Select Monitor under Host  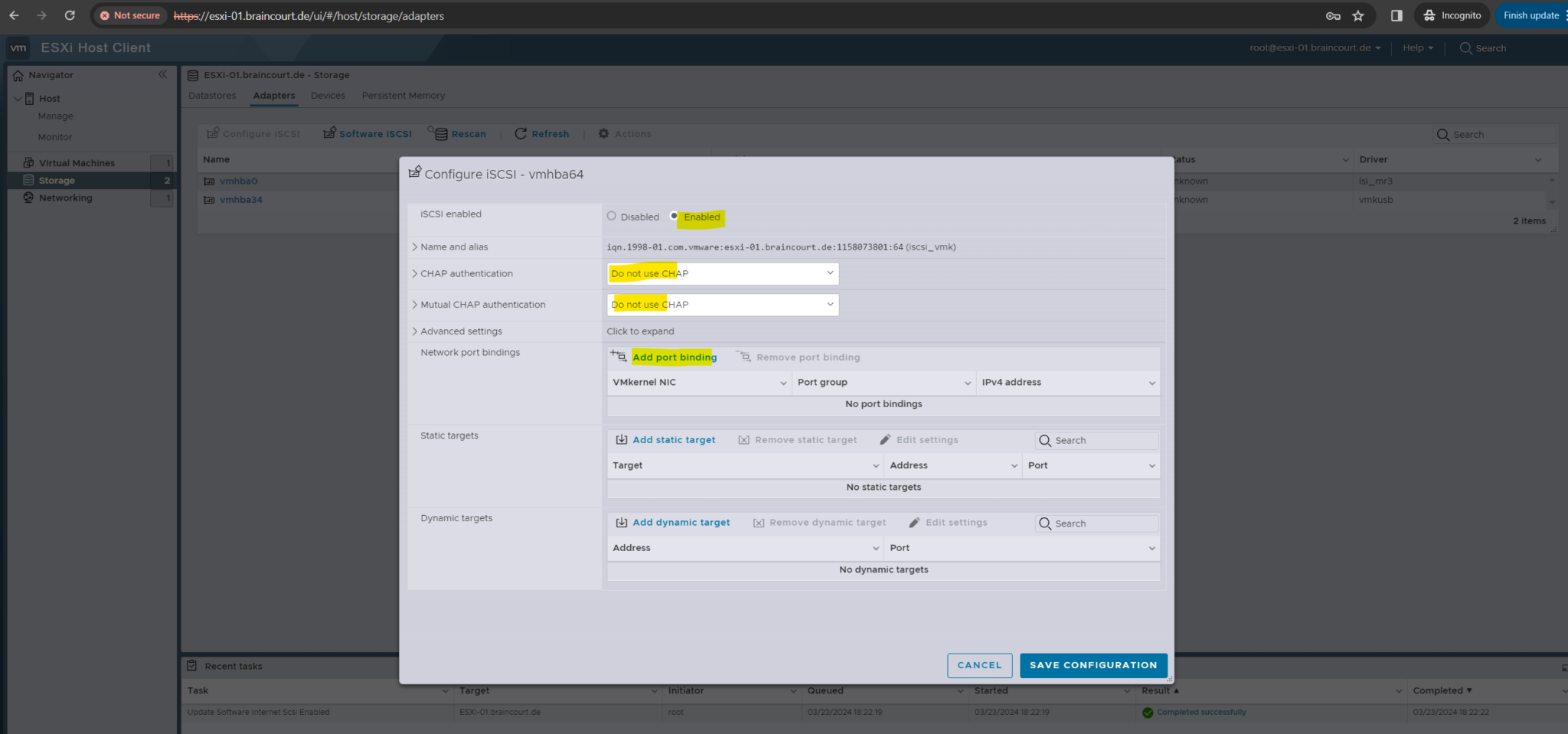pos(55,137)
